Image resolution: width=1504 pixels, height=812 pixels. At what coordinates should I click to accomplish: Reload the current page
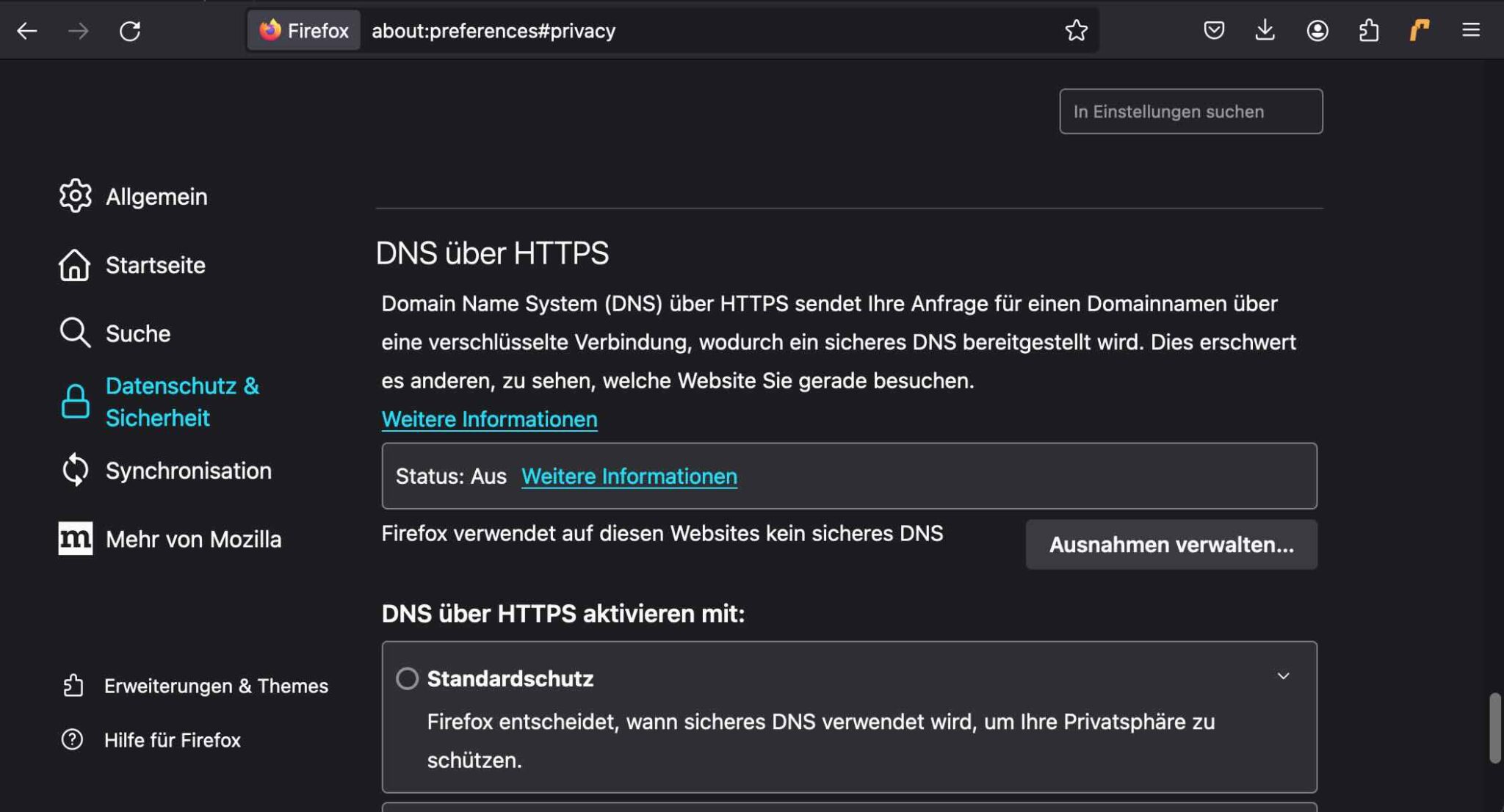click(x=130, y=30)
